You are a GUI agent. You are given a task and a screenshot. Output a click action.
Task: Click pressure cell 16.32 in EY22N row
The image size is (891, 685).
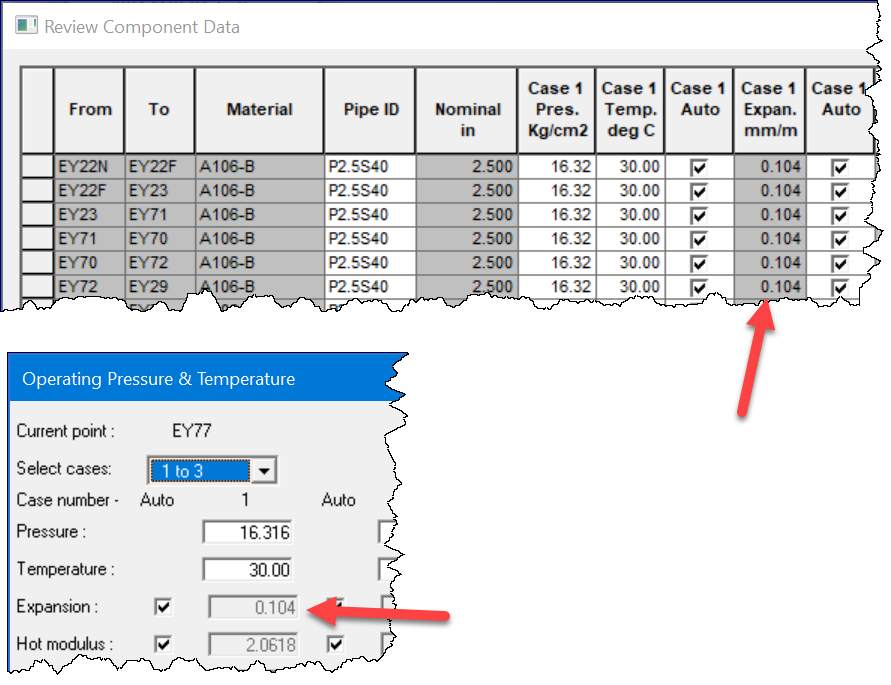[556, 166]
